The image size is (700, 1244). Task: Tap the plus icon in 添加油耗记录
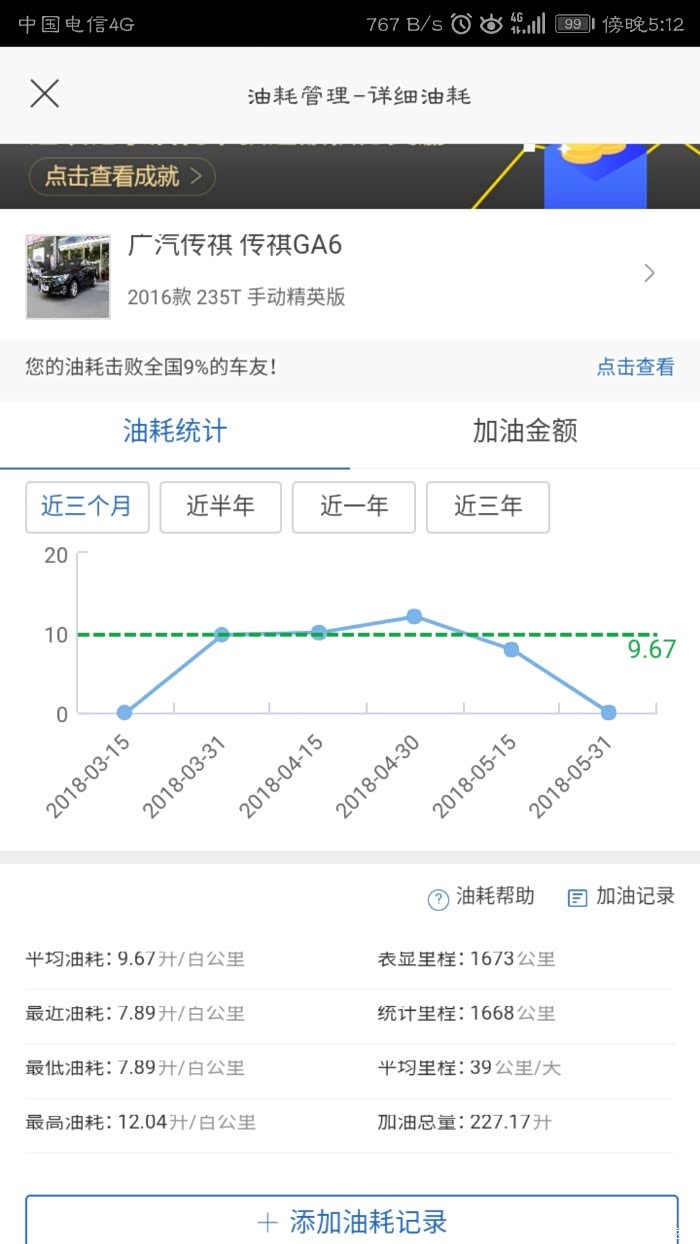(267, 1222)
